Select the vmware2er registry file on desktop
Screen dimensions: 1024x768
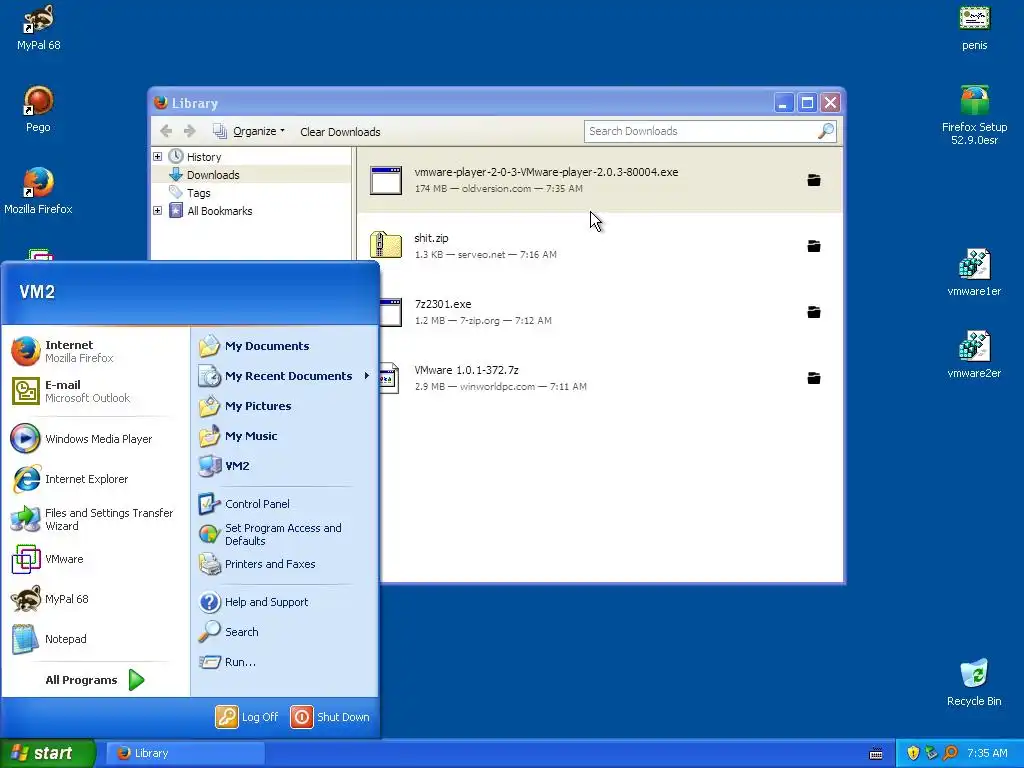(974, 355)
